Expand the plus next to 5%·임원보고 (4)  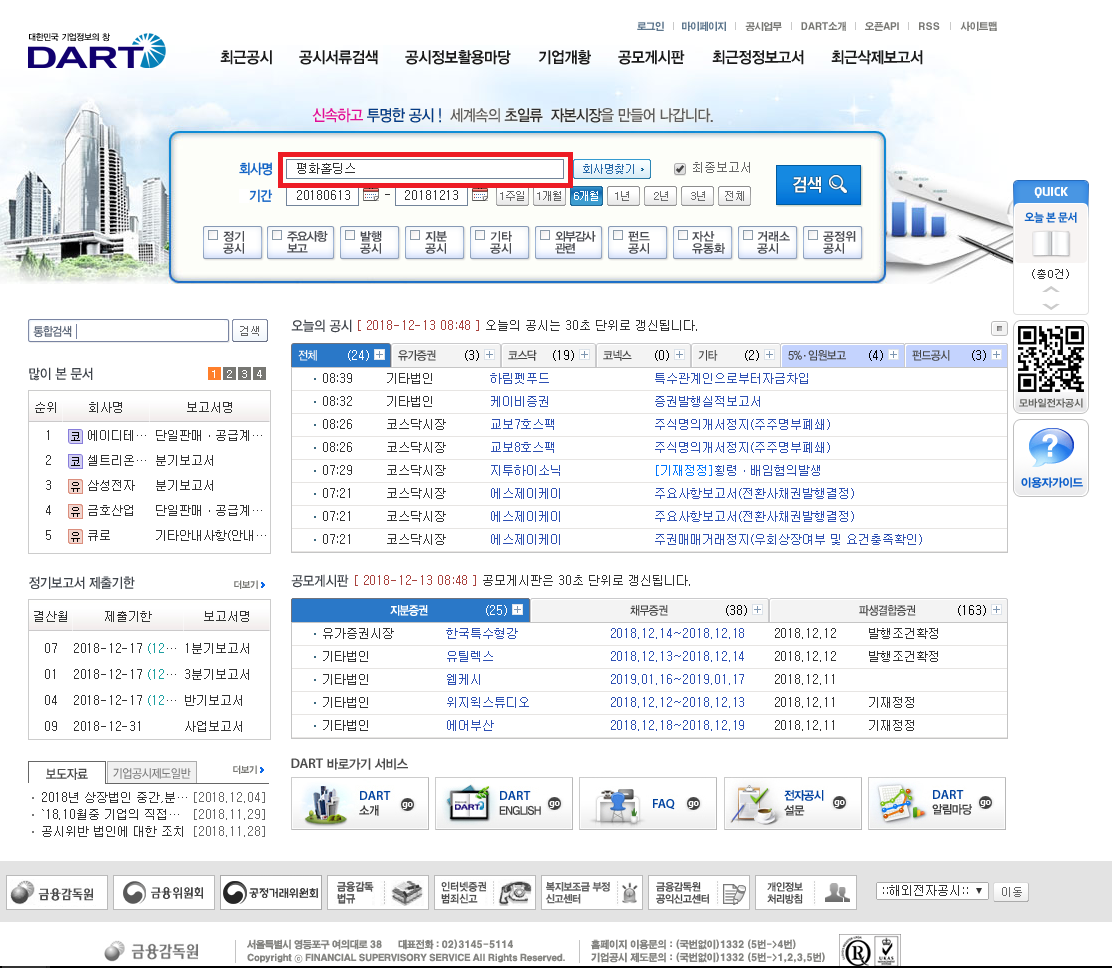[x=894, y=355]
